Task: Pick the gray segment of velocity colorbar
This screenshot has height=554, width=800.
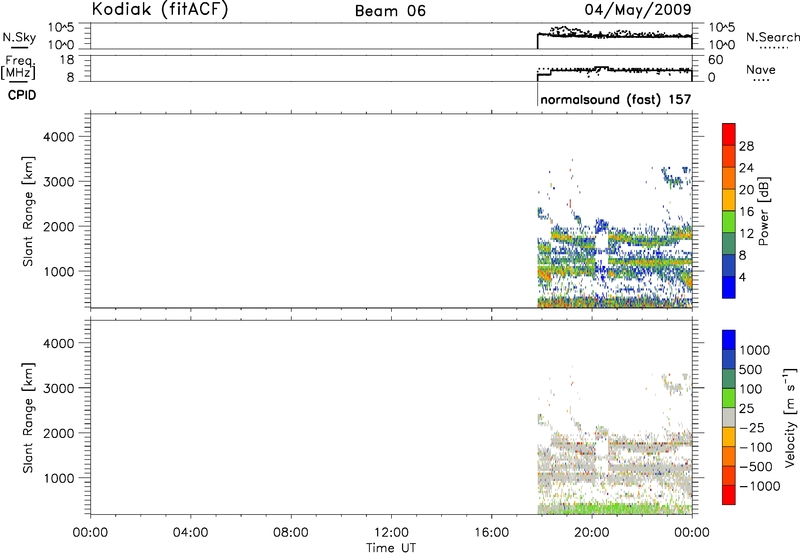Action: pyautogui.click(x=729, y=417)
